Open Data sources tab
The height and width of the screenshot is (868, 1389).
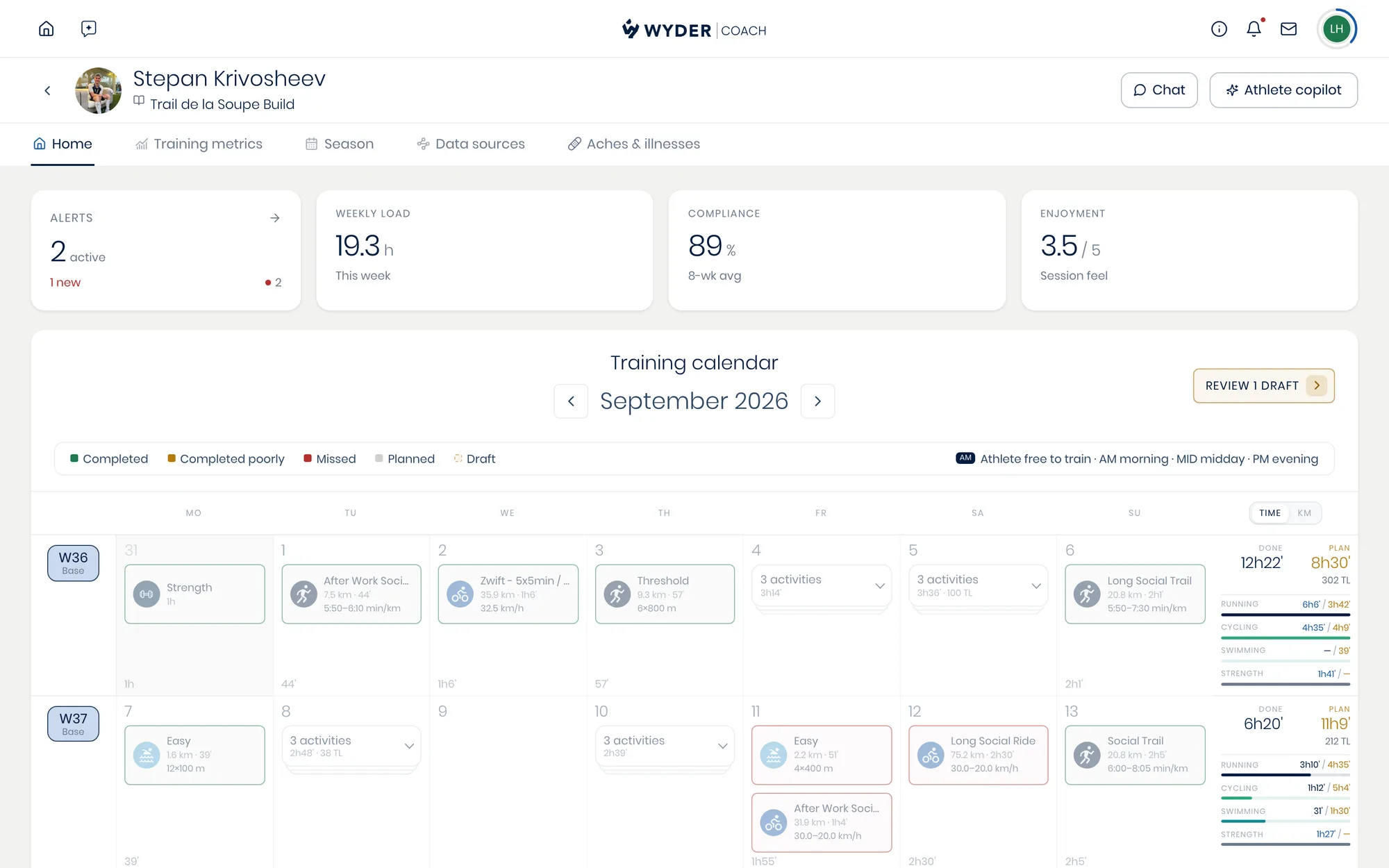pos(471,144)
